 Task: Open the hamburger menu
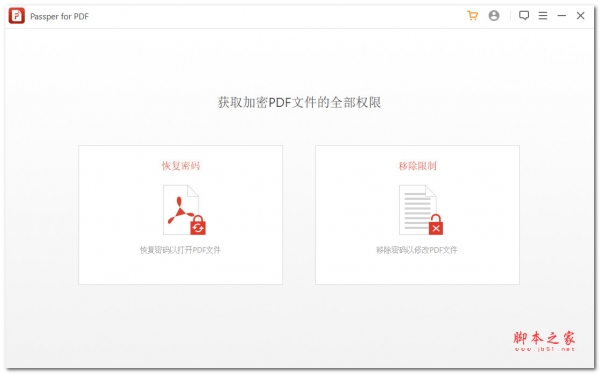pyautogui.click(x=543, y=16)
